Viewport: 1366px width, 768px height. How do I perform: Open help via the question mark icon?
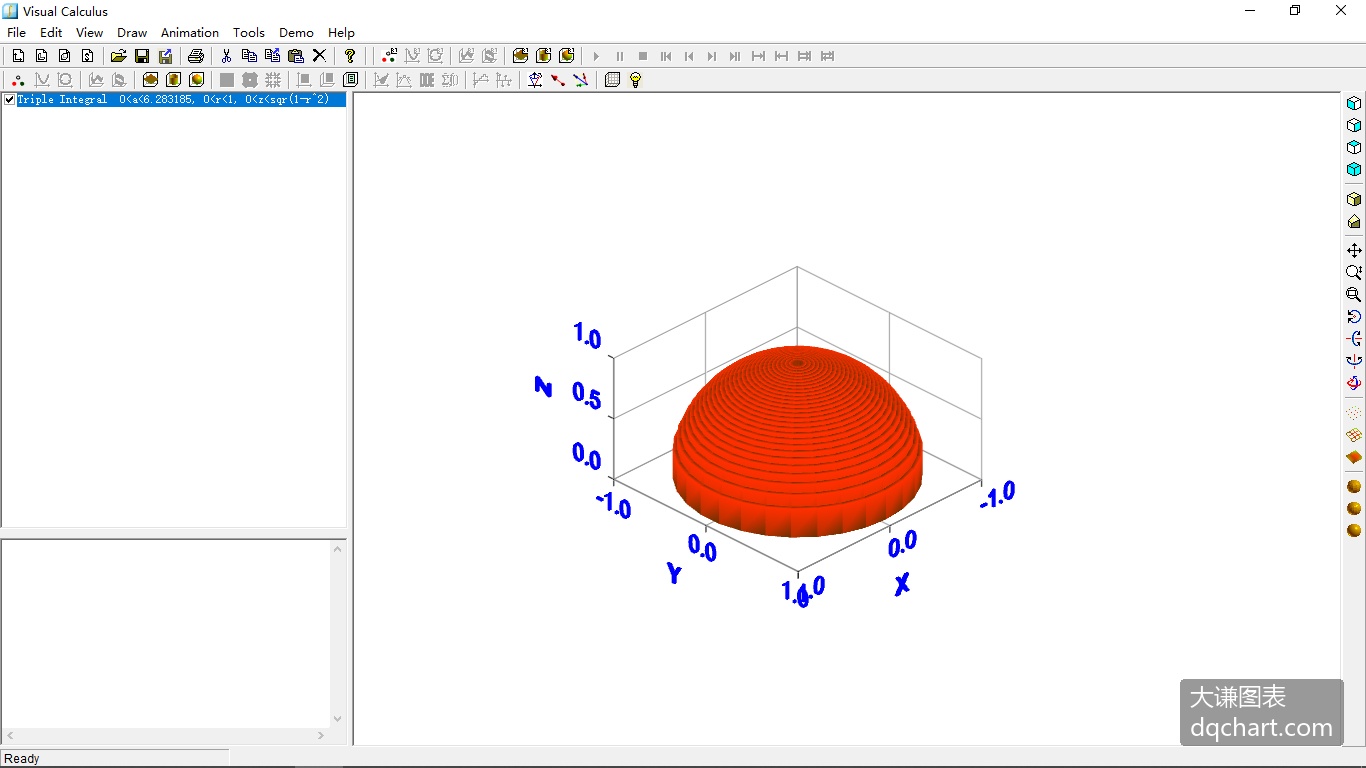350,56
